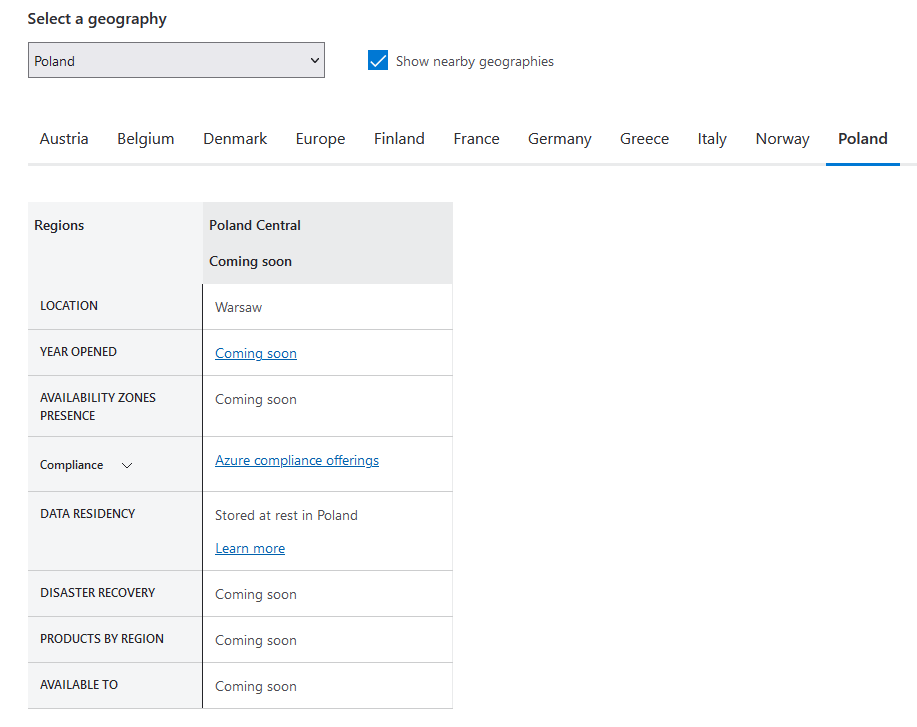Click Stored at rest in Poland text
This screenshot has width=917, height=727.
pos(286,515)
